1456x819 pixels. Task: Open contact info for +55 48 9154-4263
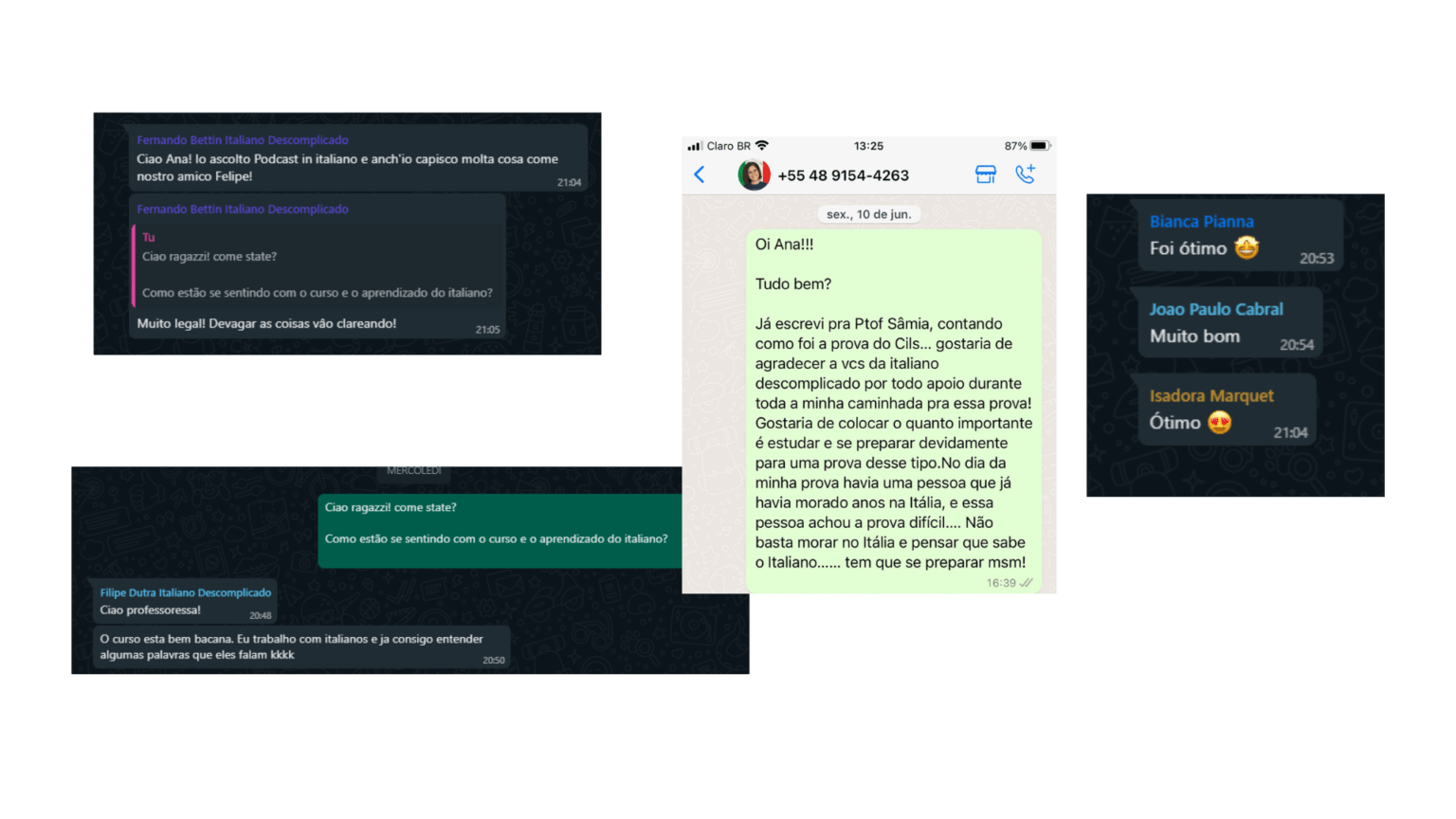(x=843, y=175)
